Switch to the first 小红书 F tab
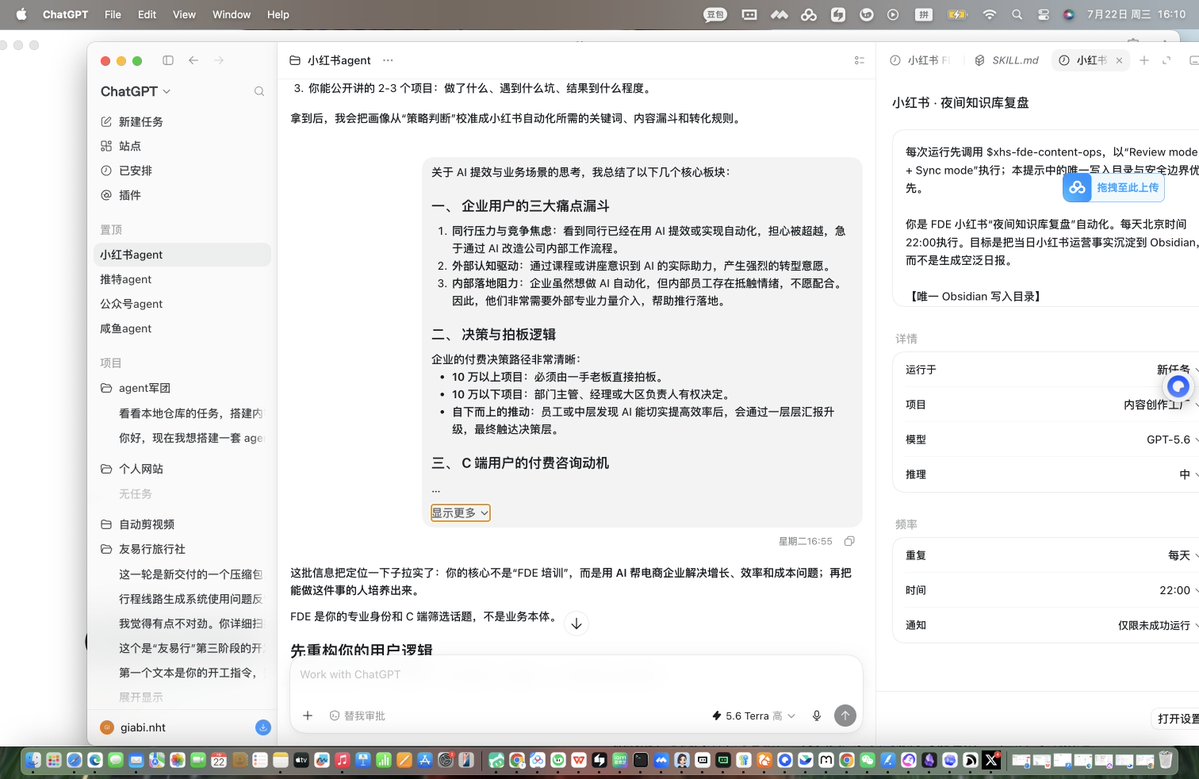Viewport: 1199px width, 779px height. pyautogui.click(x=921, y=60)
